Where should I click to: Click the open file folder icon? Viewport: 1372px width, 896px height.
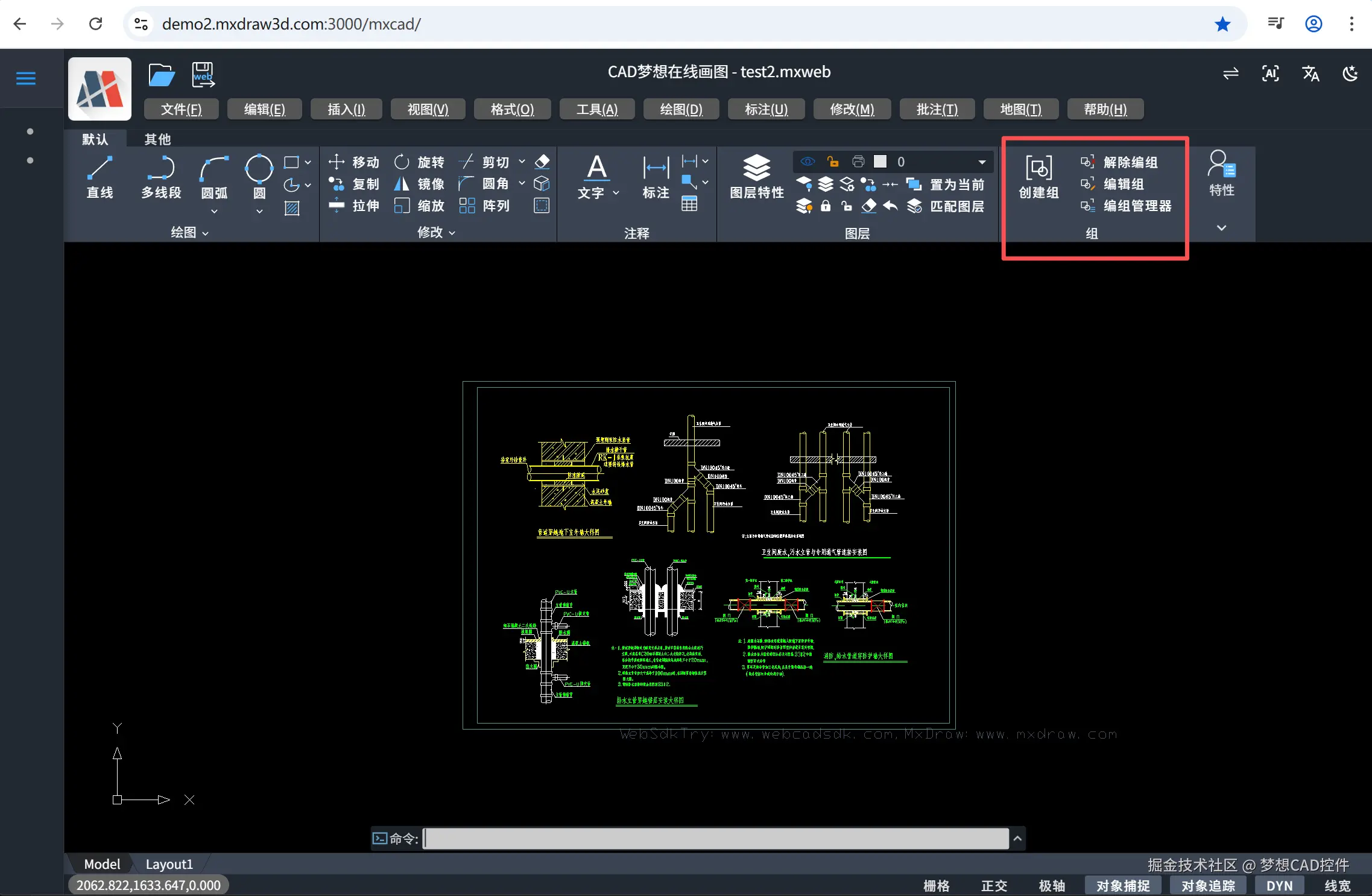[x=161, y=75]
